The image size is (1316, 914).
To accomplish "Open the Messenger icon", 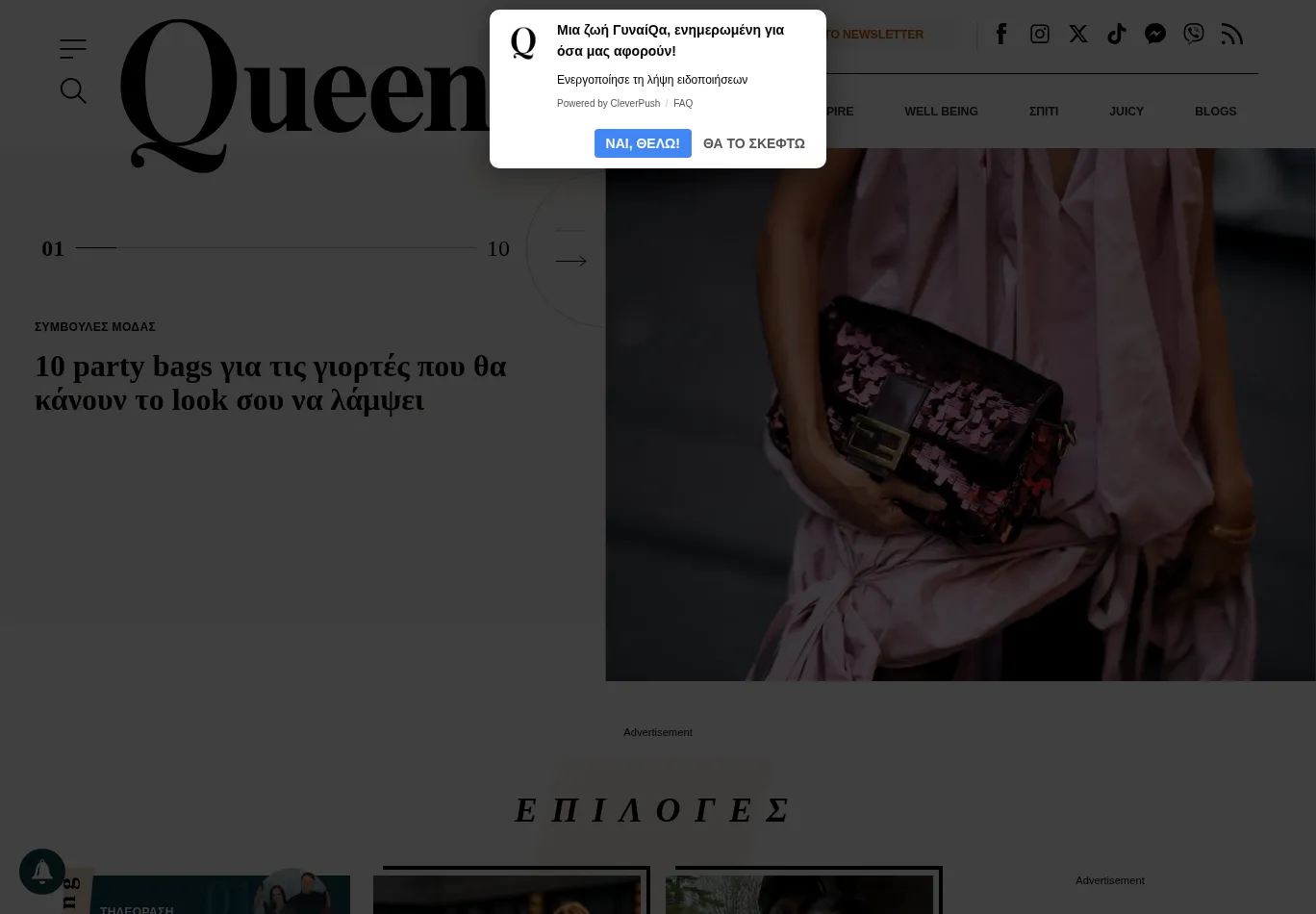I will [x=1155, y=34].
